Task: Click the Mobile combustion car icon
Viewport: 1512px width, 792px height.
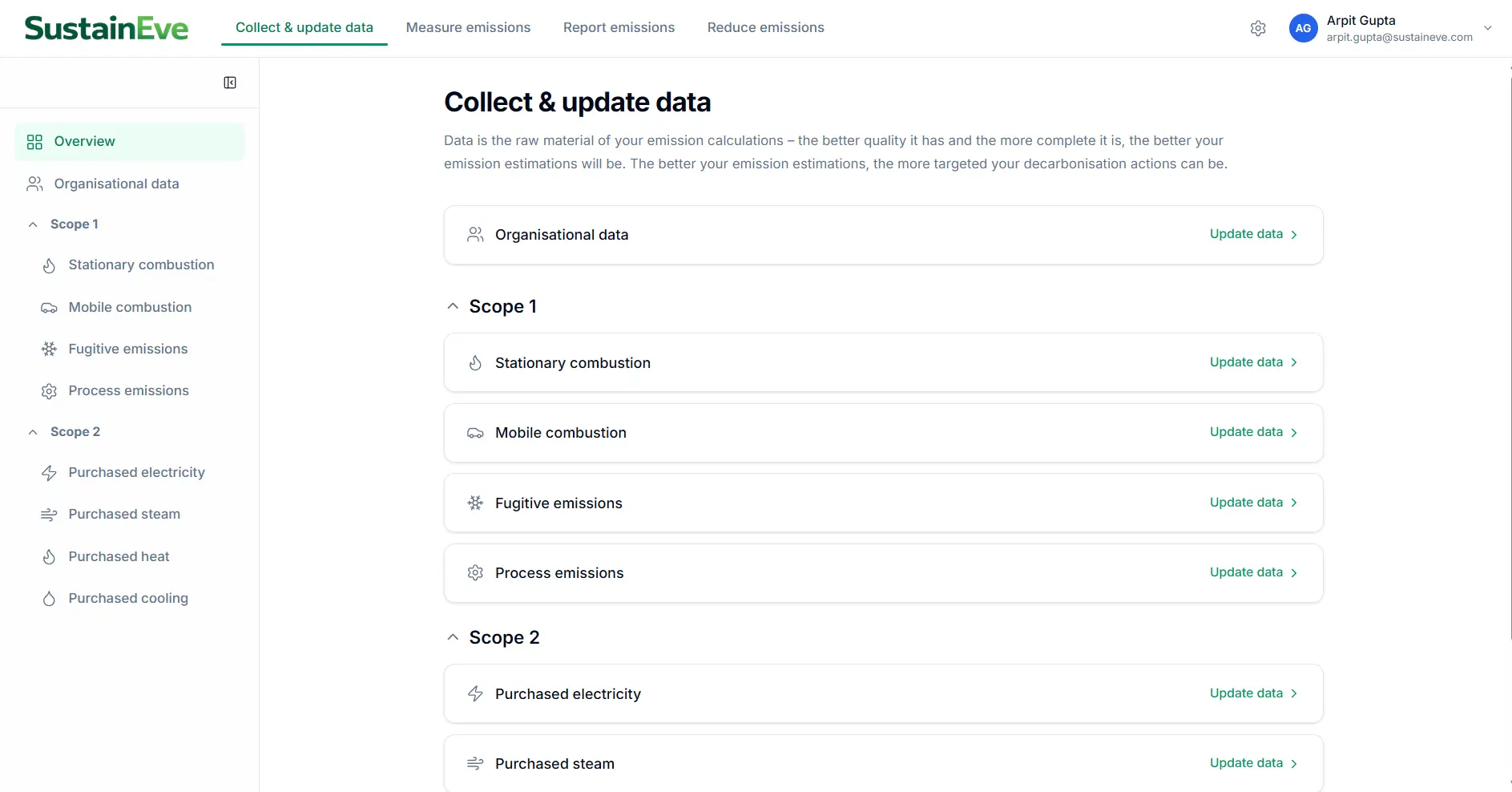Action: [49, 308]
